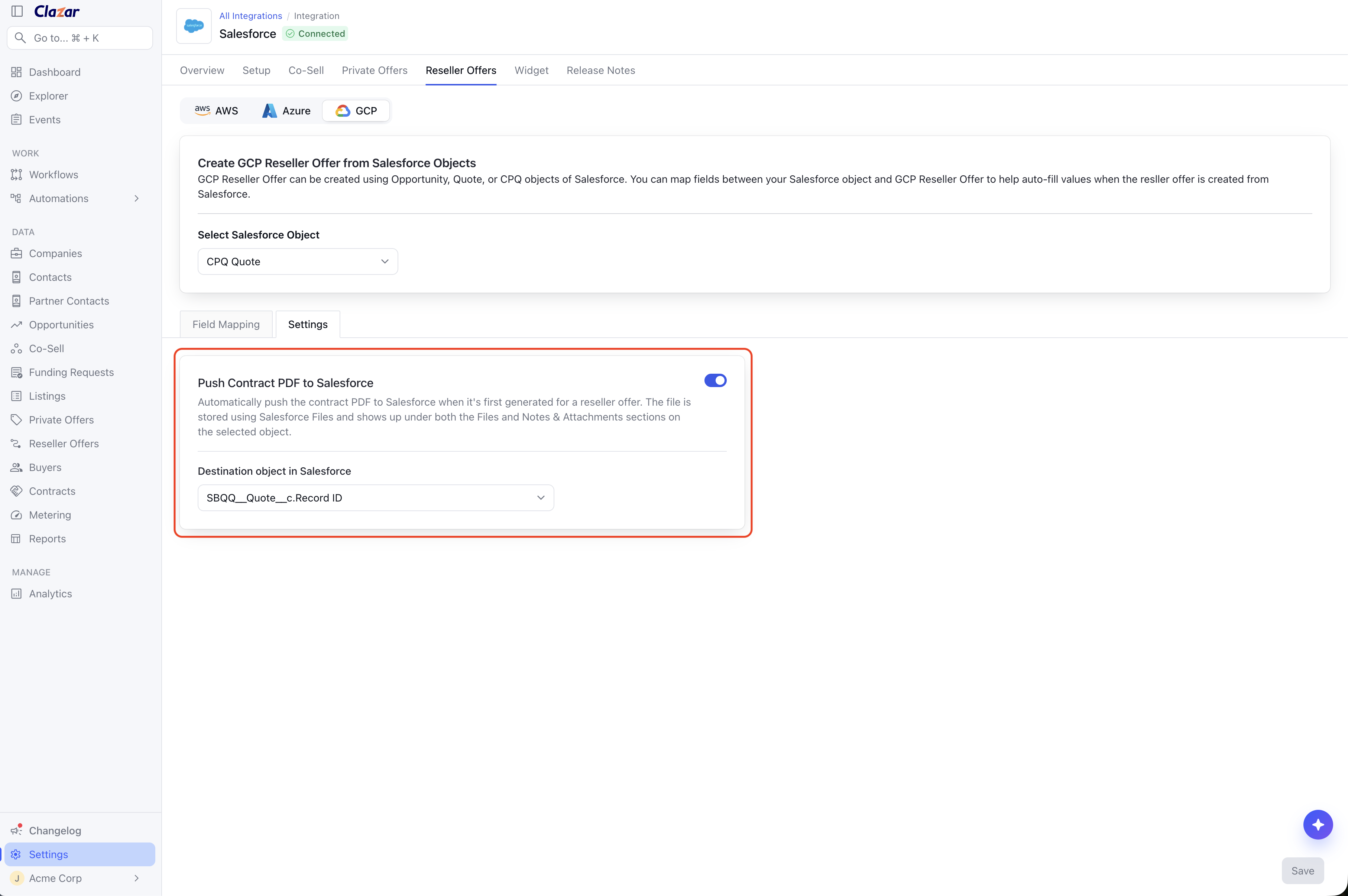Click the Explorer compass icon

(17, 96)
